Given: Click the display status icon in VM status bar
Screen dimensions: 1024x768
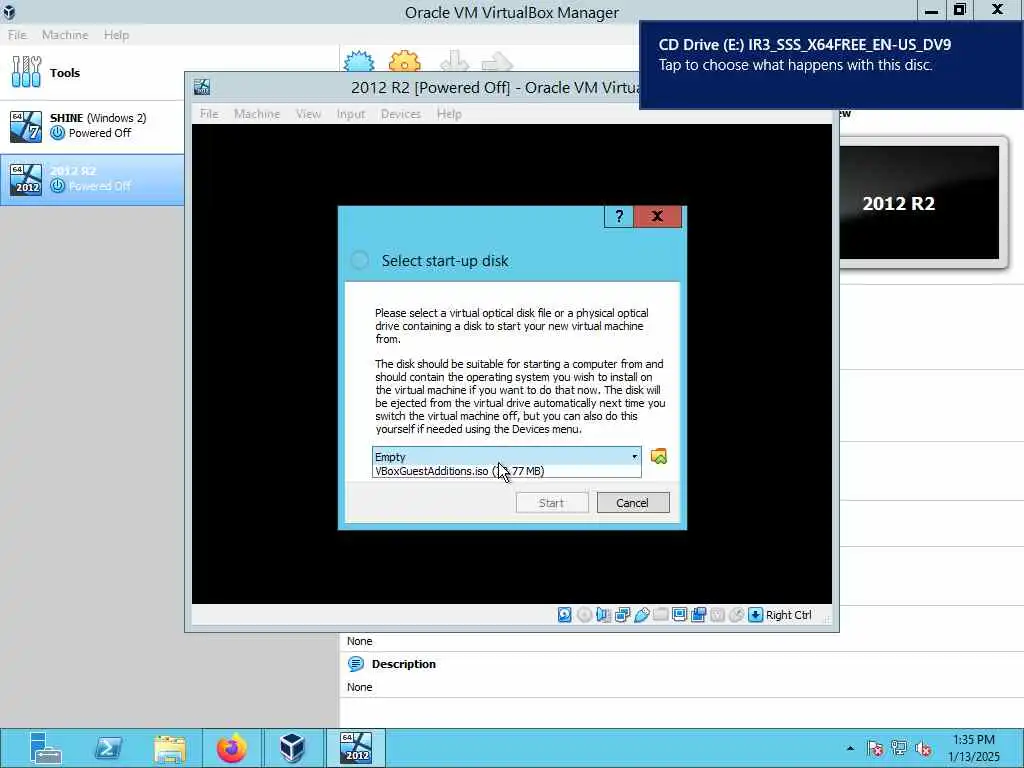Looking at the screenshot, I should 679,615.
